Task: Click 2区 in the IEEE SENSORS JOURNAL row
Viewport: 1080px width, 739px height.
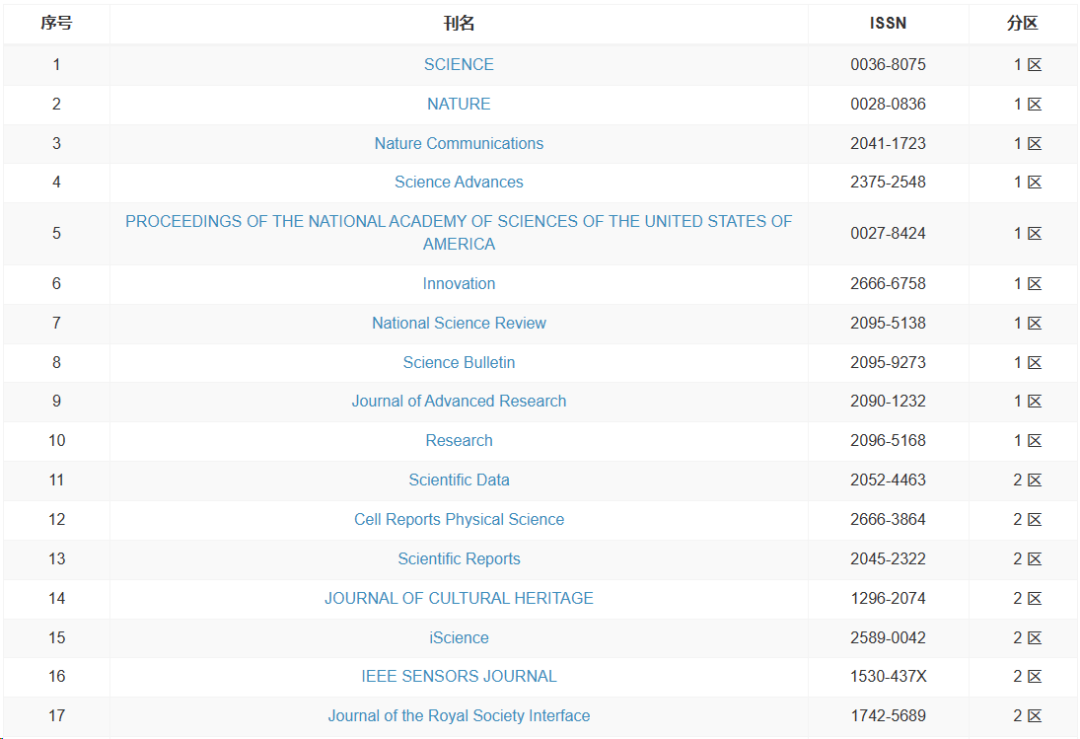Action: click(1027, 676)
